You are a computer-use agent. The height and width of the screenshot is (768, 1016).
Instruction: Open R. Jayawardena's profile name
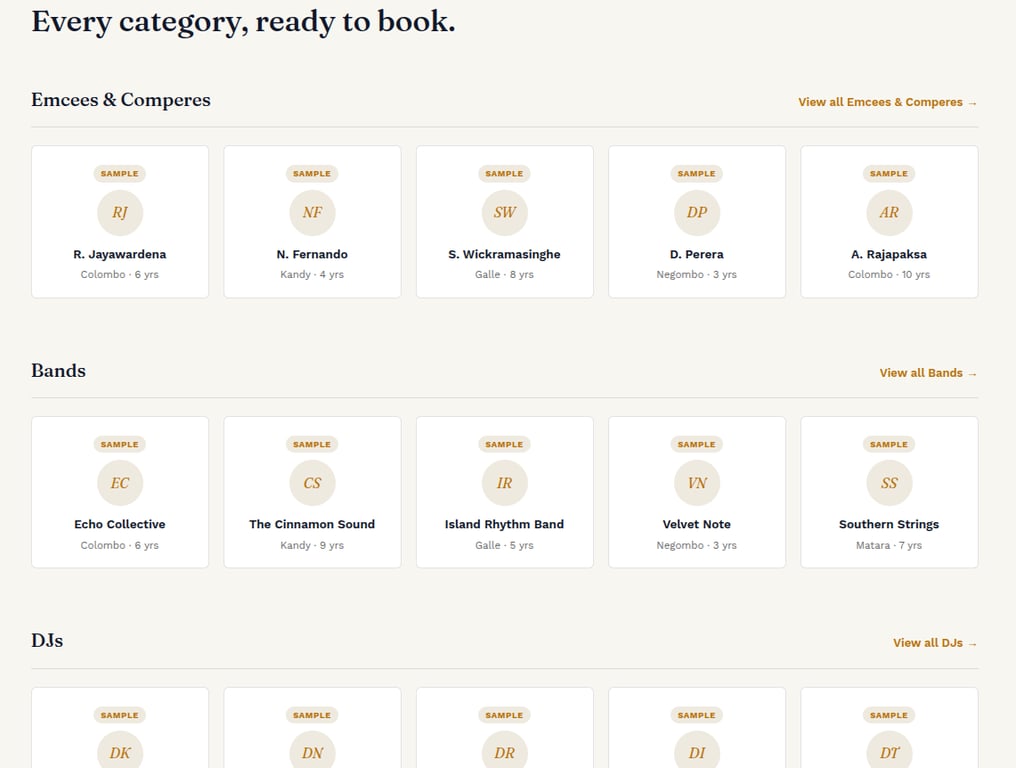point(120,254)
